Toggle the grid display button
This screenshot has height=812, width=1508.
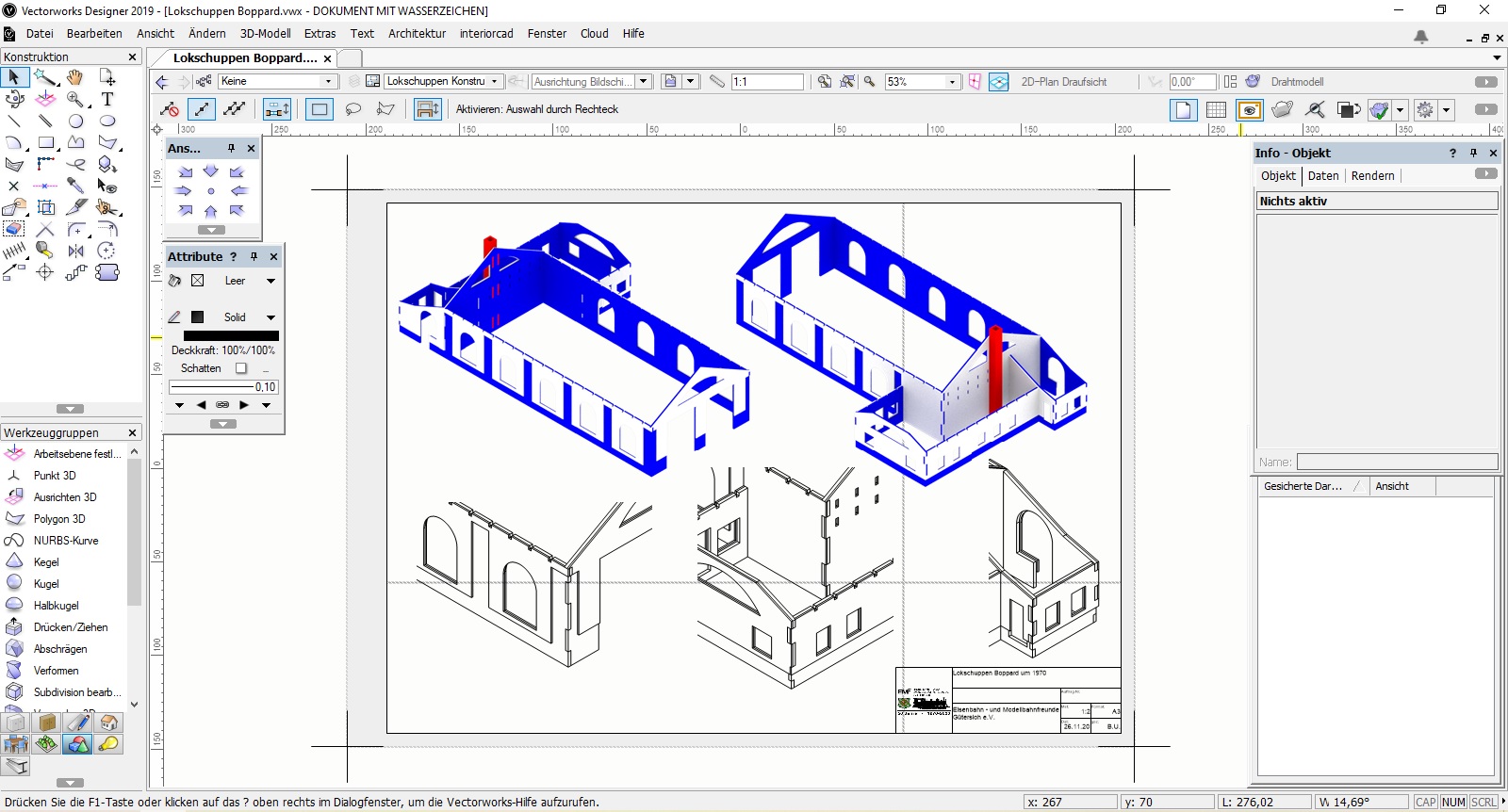click(x=1216, y=109)
